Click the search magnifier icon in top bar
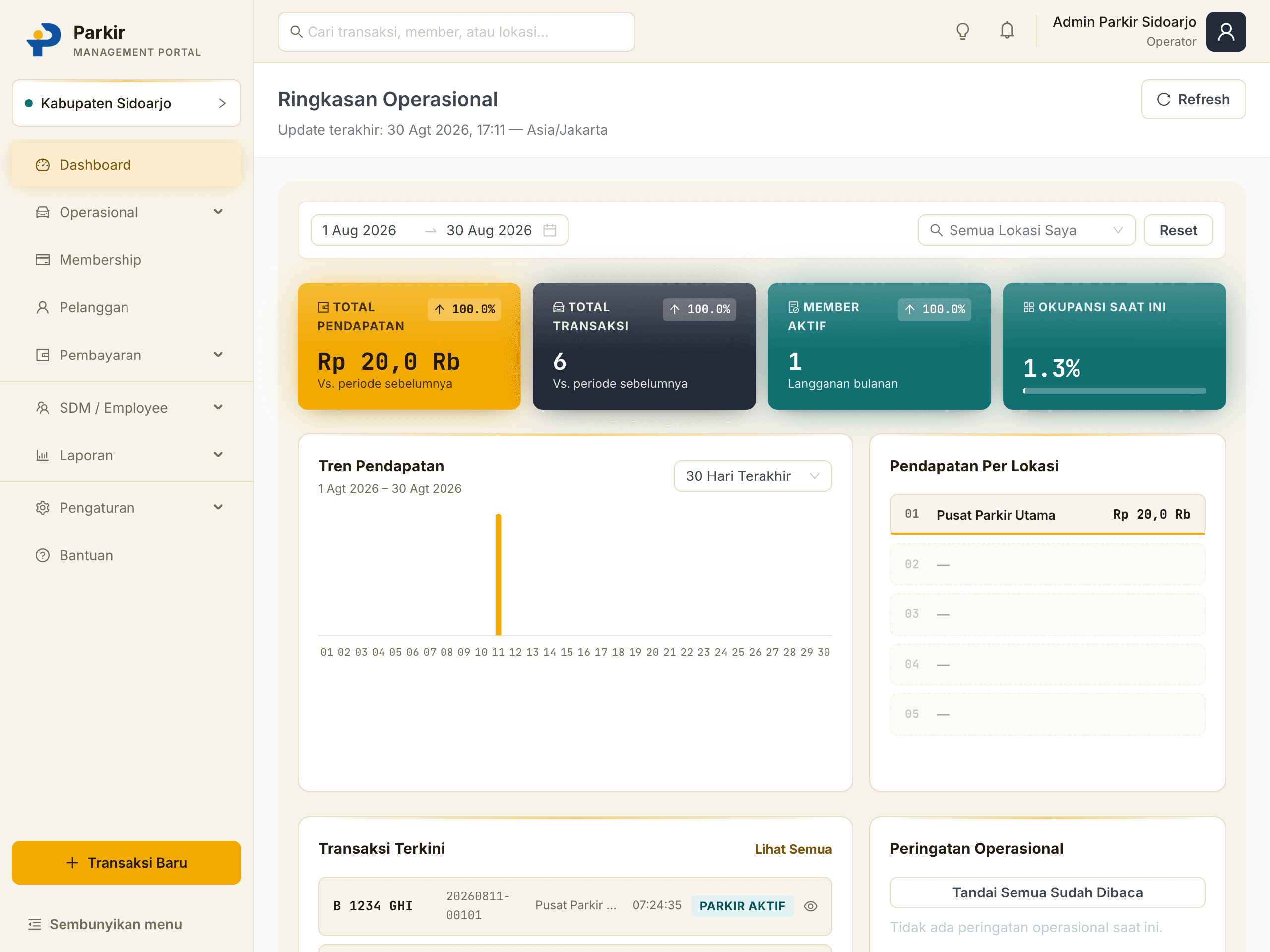 (296, 32)
